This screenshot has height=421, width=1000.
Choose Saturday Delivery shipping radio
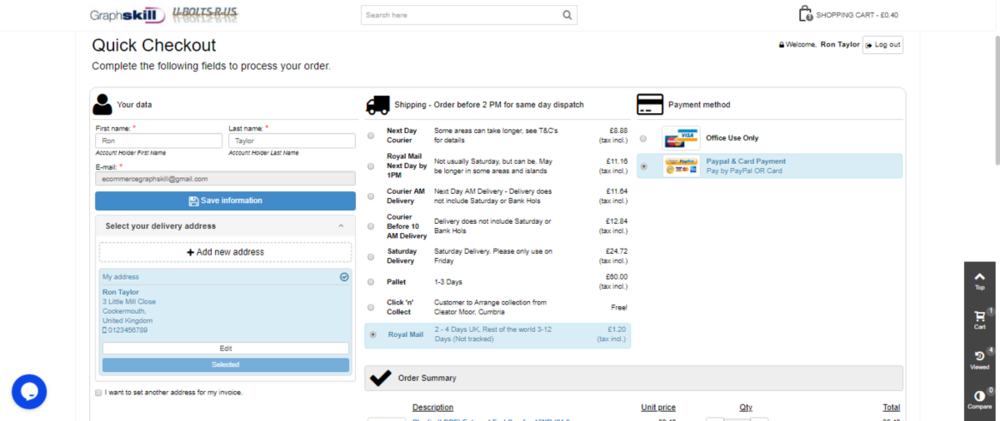click(x=372, y=256)
